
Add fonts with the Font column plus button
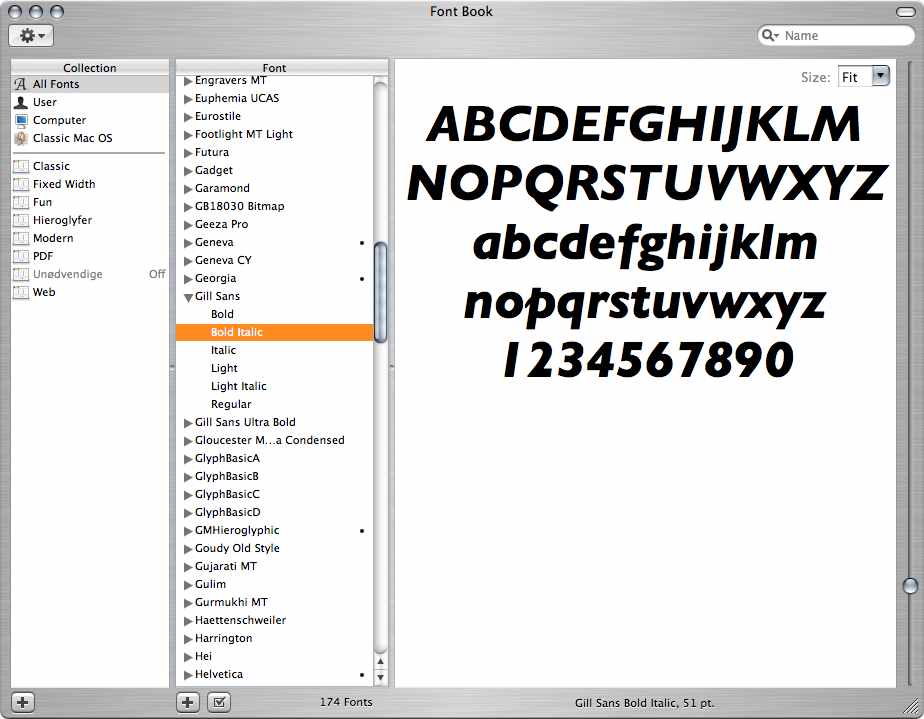(187, 702)
